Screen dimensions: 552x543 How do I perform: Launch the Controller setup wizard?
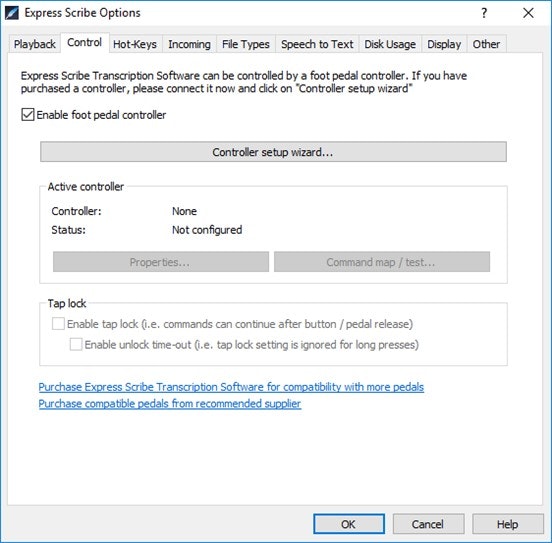273,152
